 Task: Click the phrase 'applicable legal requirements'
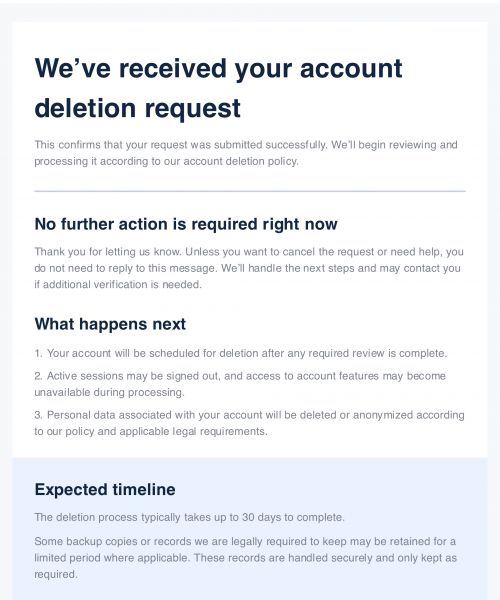point(193,432)
